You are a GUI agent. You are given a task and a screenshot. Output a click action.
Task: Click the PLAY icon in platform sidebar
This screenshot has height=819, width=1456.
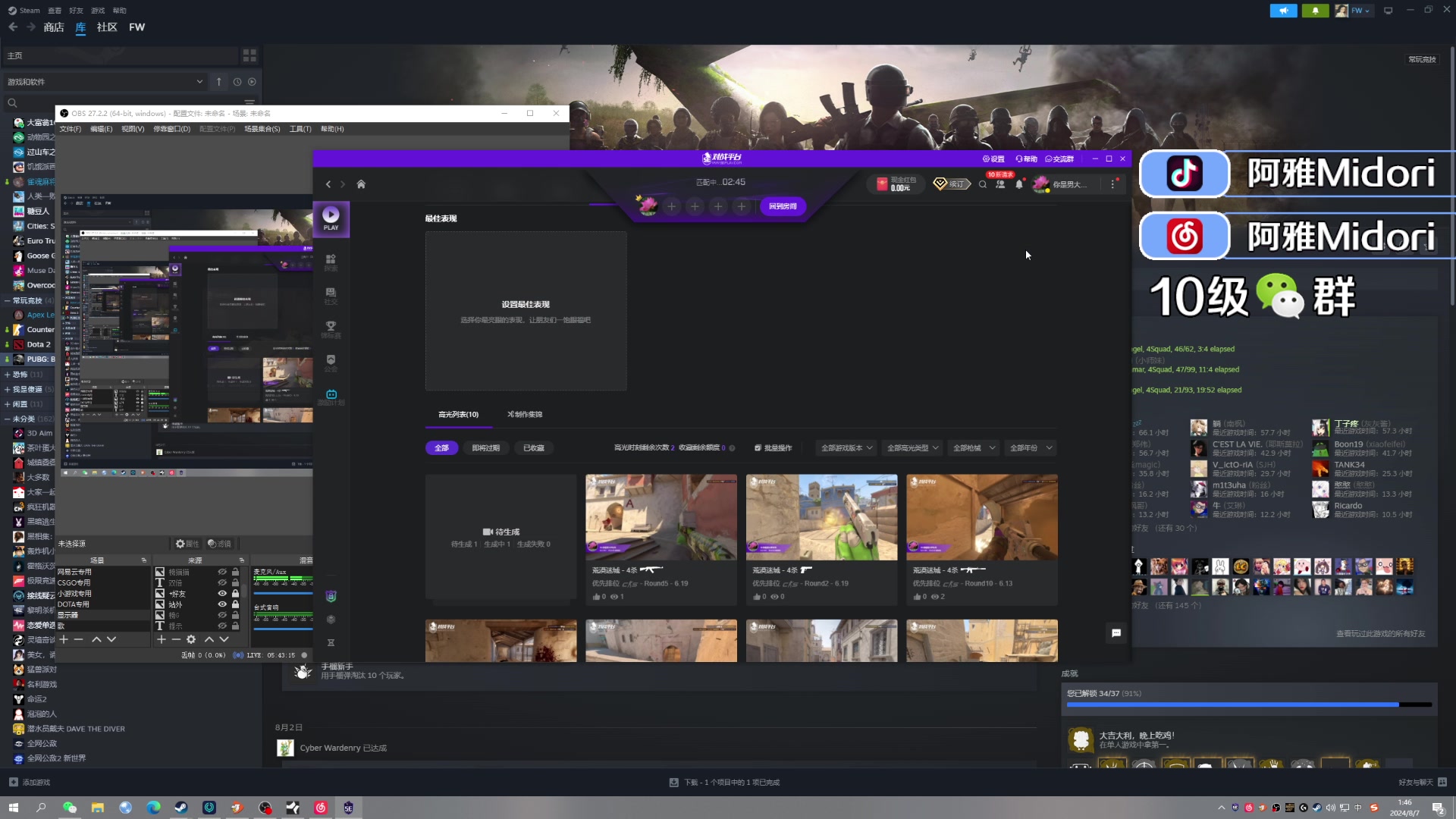[x=331, y=218]
